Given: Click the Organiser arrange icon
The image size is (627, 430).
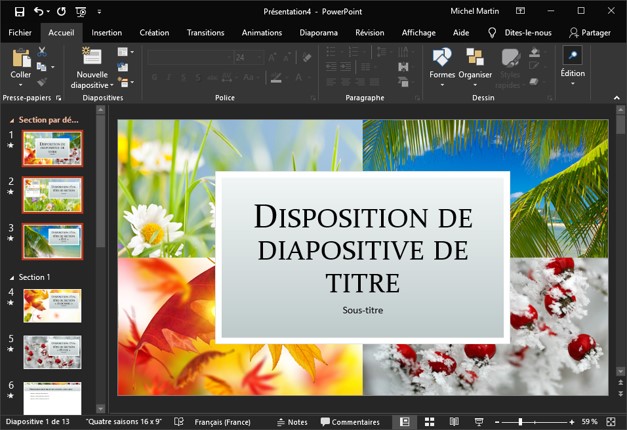Looking at the screenshot, I should click(475, 59).
